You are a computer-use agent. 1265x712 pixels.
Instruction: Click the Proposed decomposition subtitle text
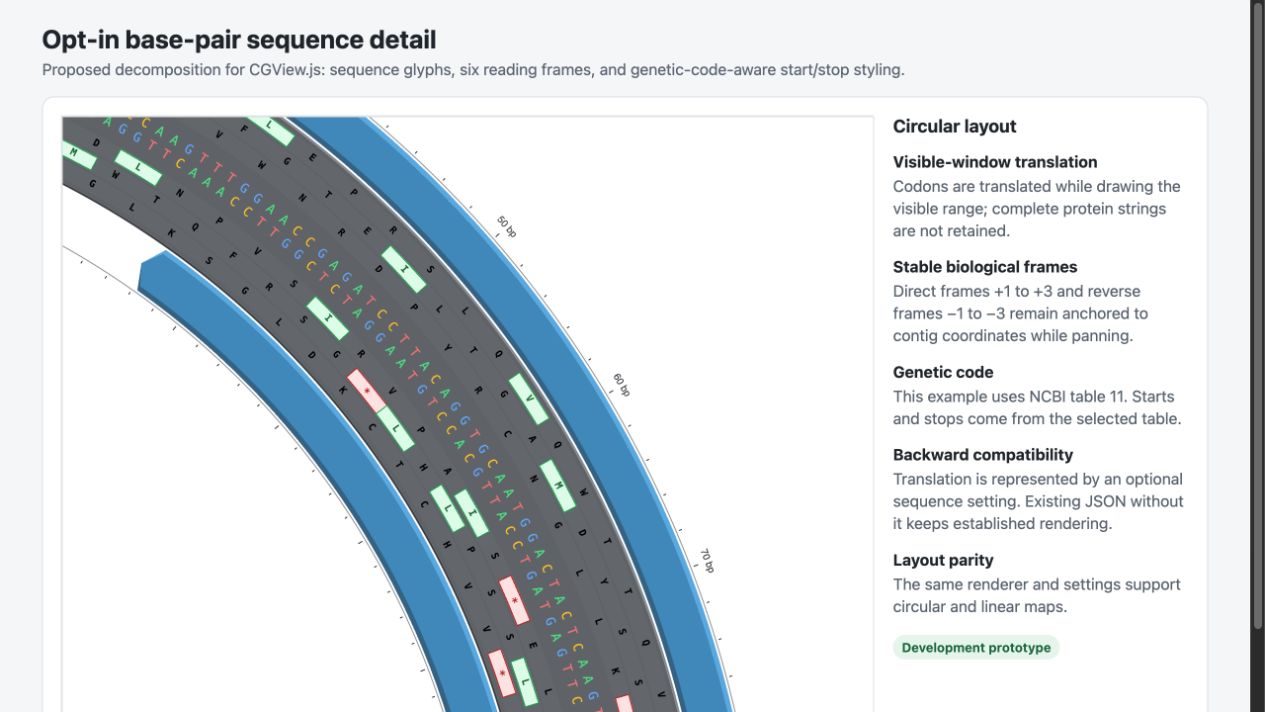click(x=473, y=70)
